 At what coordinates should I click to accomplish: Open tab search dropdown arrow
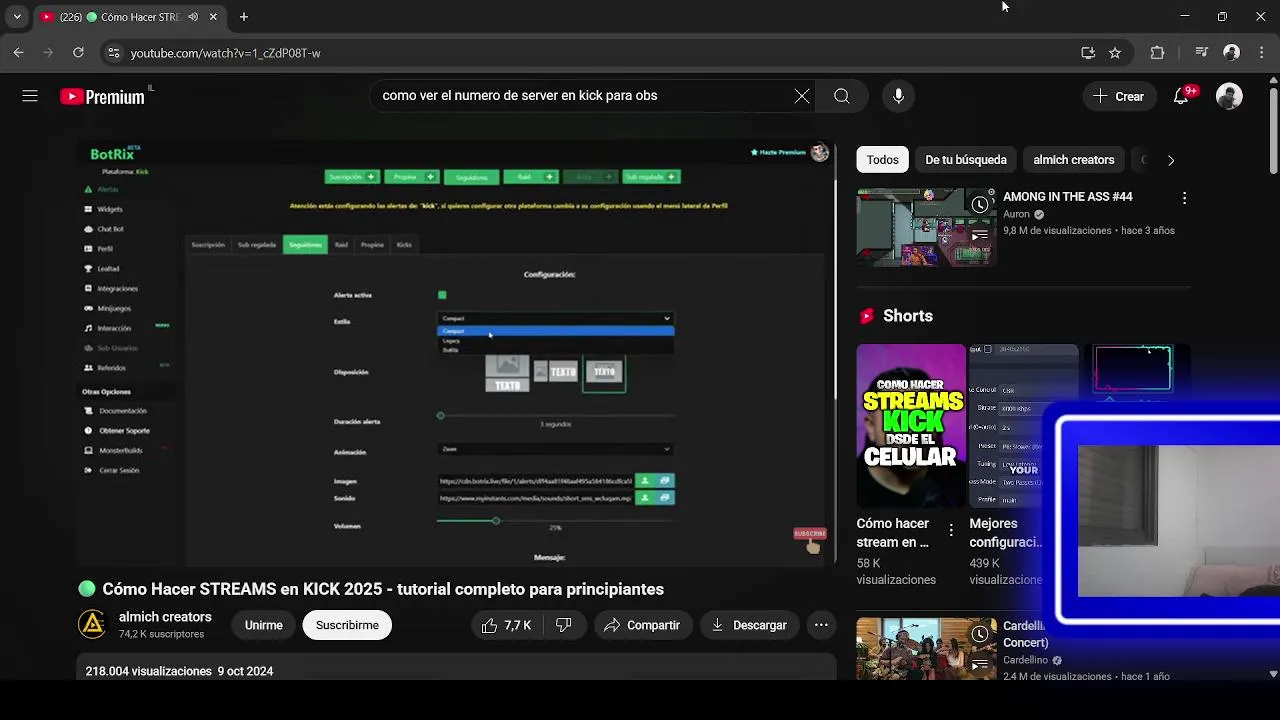click(16, 17)
